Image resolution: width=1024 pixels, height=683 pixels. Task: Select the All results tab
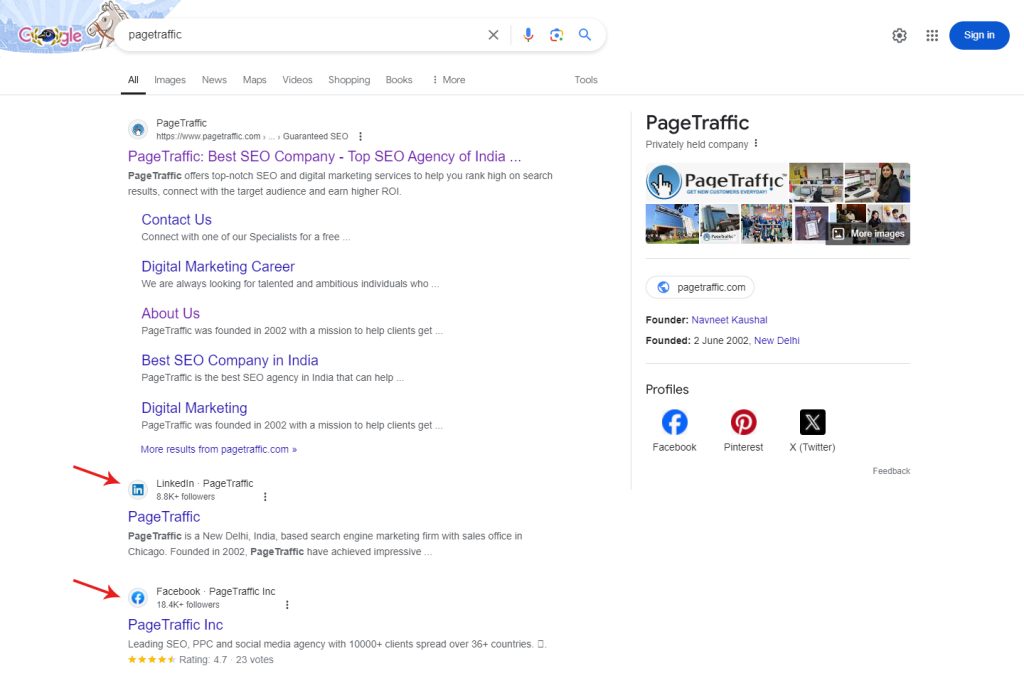coord(133,80)
